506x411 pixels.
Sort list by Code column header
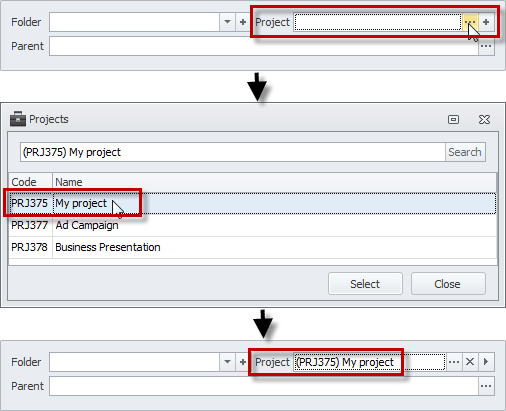[x=30, y=182]
